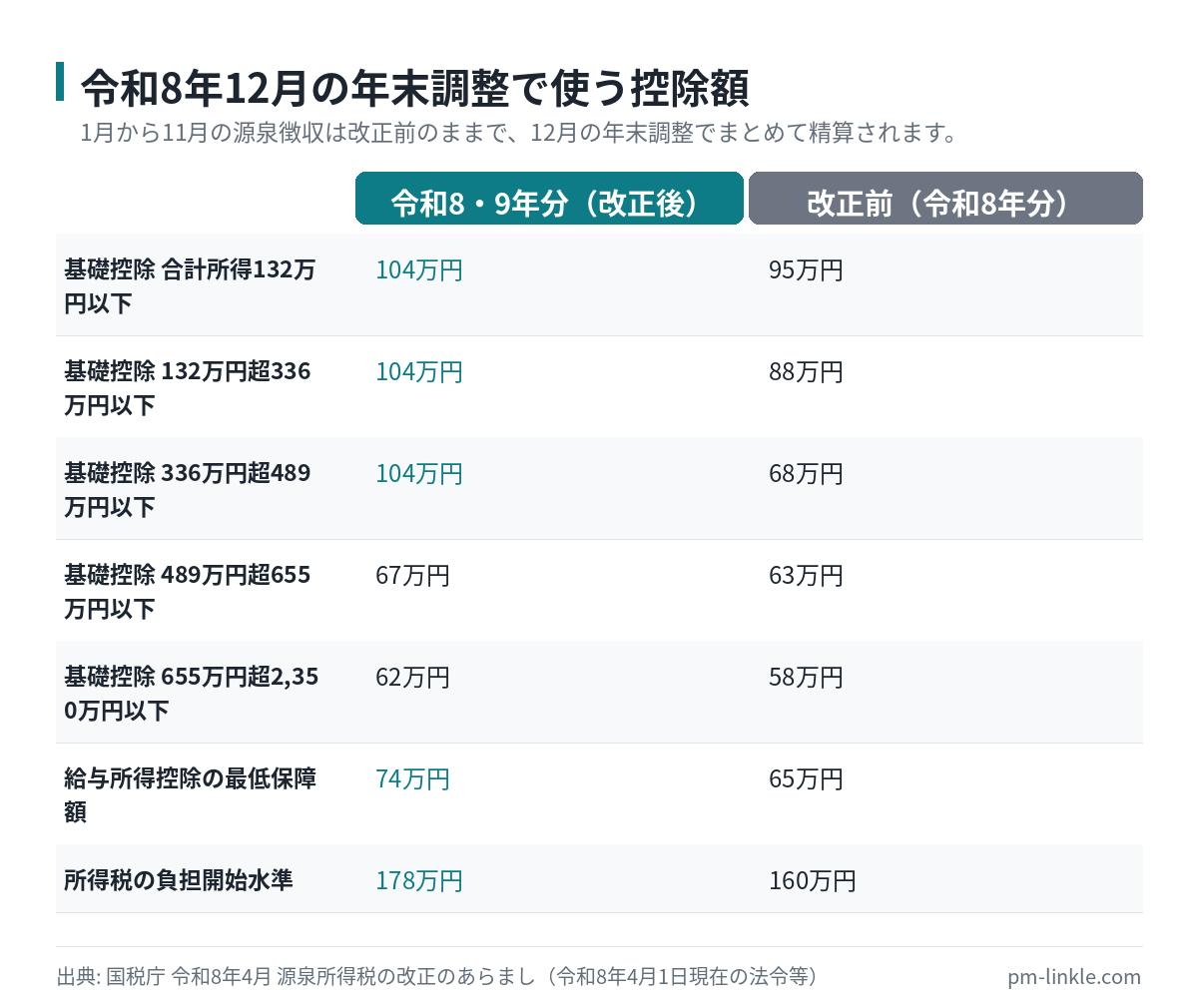Click the 63万円 value
Viewport: 1198px width, 1008px height.
807,576
